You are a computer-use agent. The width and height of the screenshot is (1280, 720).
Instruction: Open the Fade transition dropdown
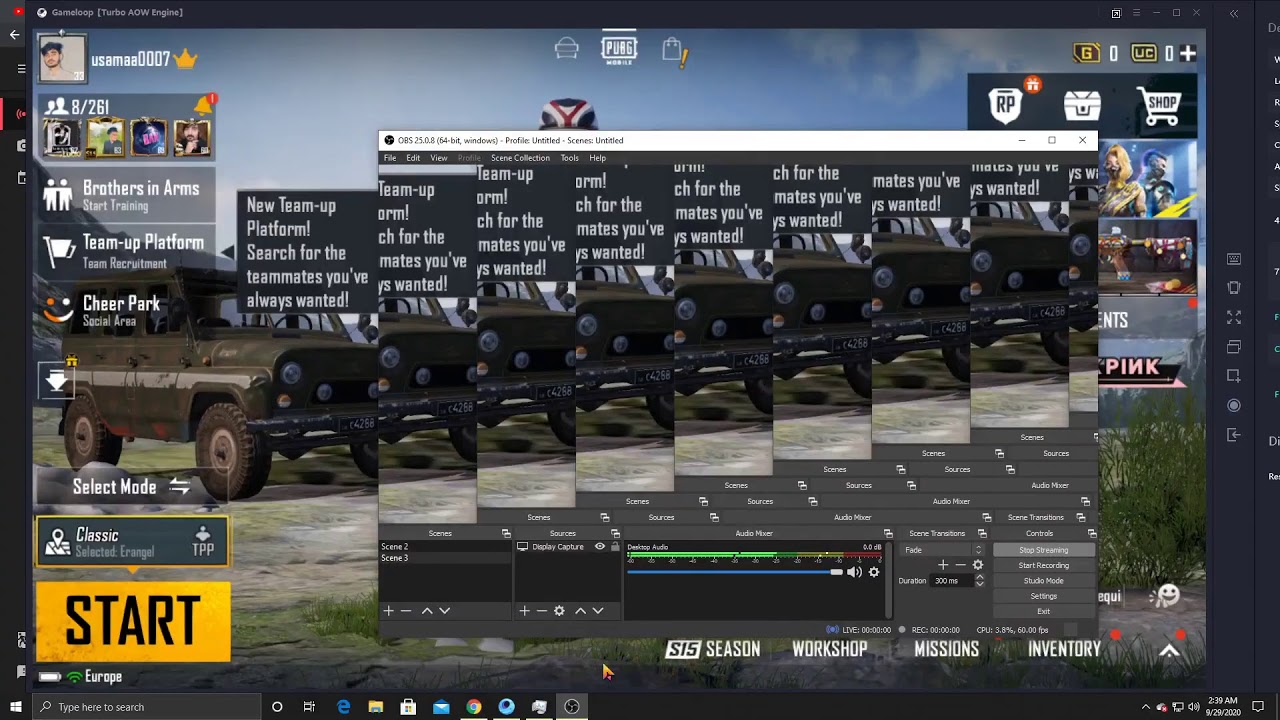point(944,550)
